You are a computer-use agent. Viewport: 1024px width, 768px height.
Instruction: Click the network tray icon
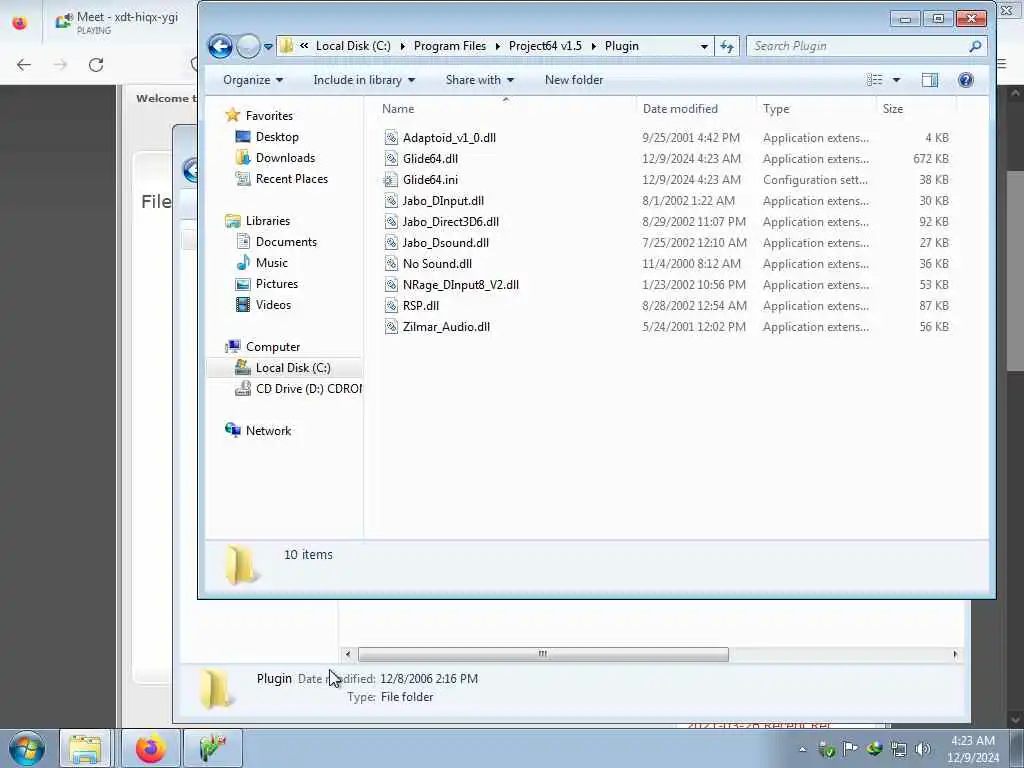coord(899,749)
